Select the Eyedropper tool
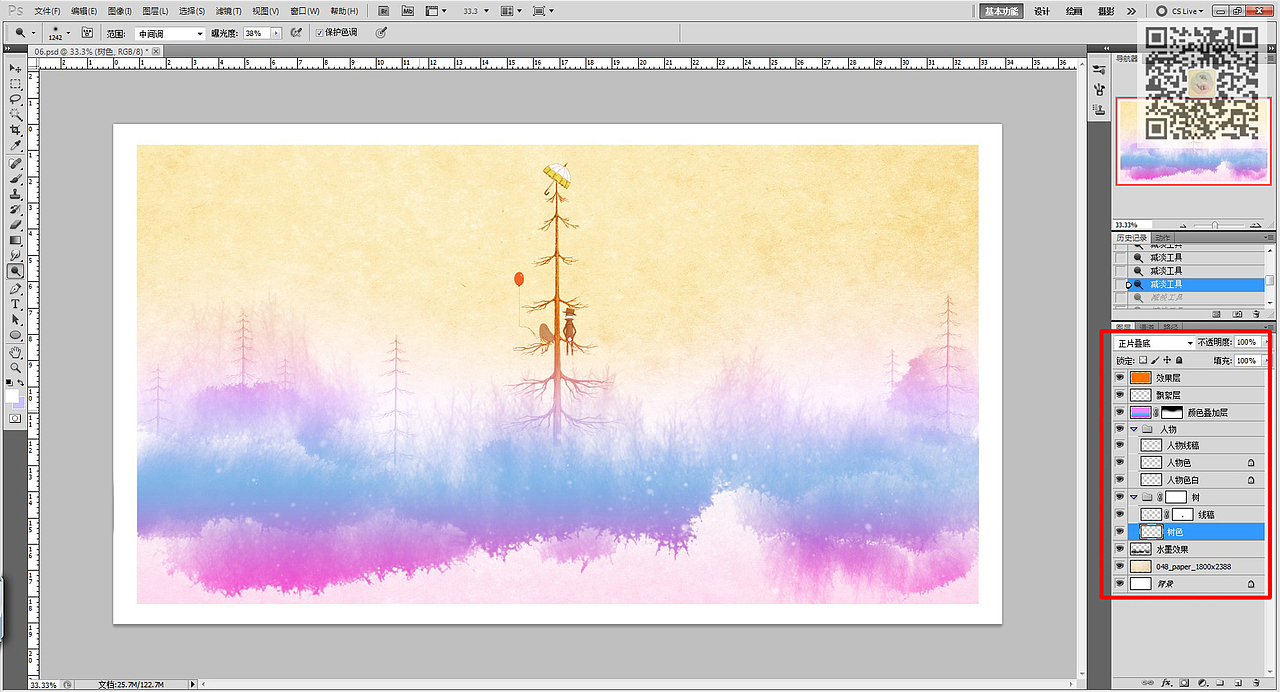This screenshot has width=1280, height=692. (15, 146)
